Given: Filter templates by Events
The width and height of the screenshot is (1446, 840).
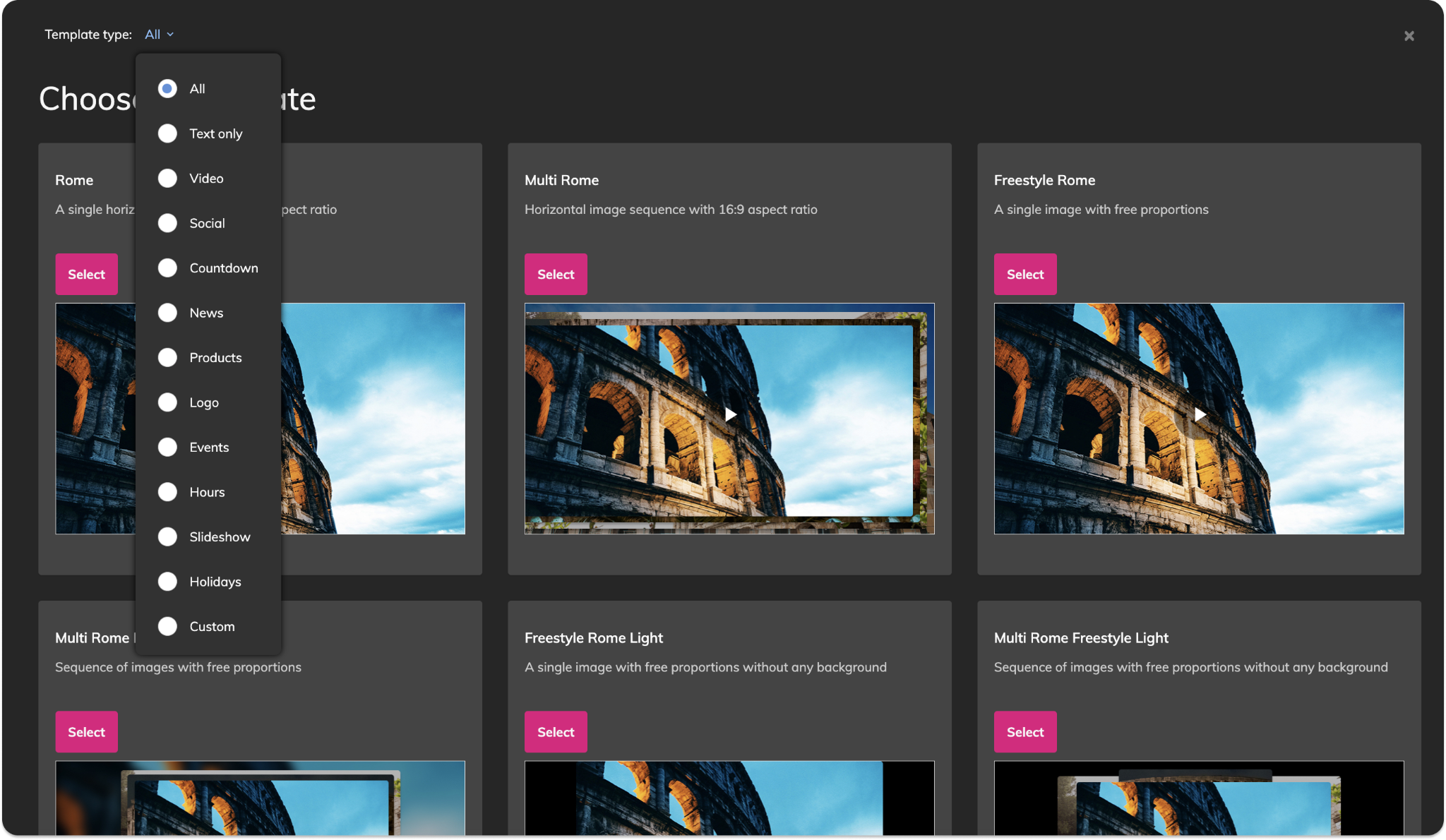Looking at the screenshot, I should click(167, 448).
